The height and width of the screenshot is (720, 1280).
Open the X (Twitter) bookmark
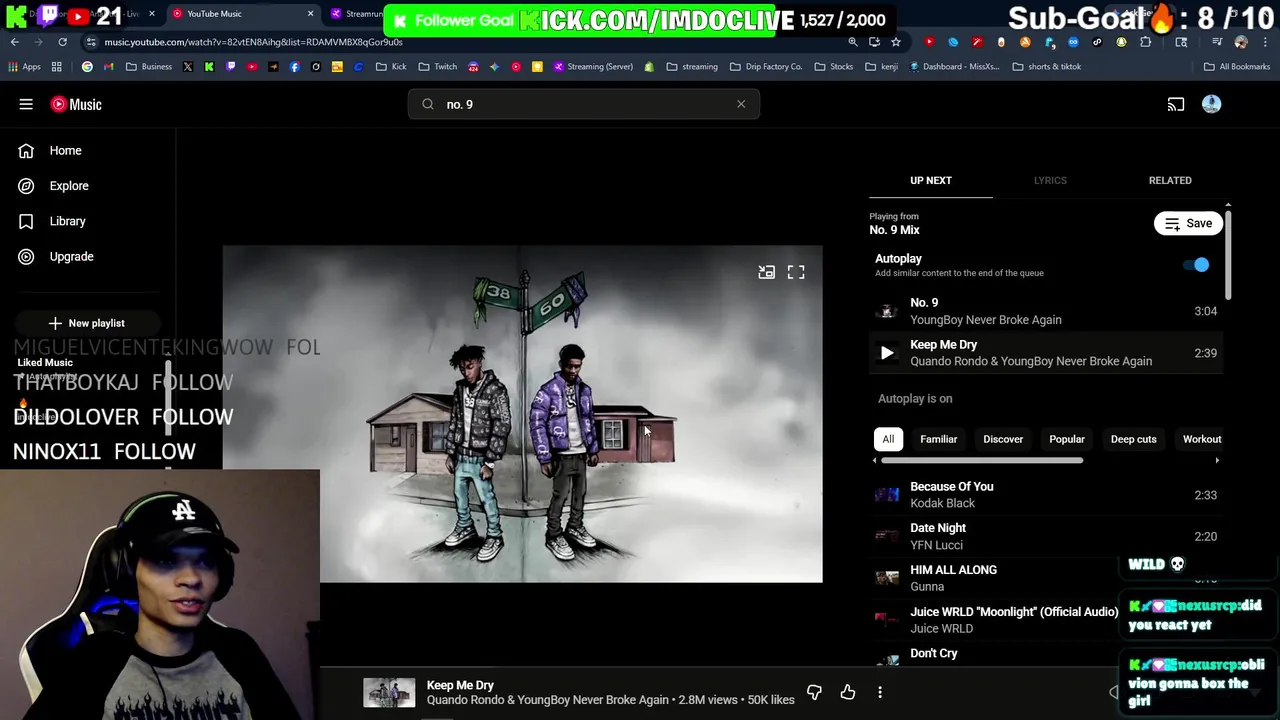(187, 67)
